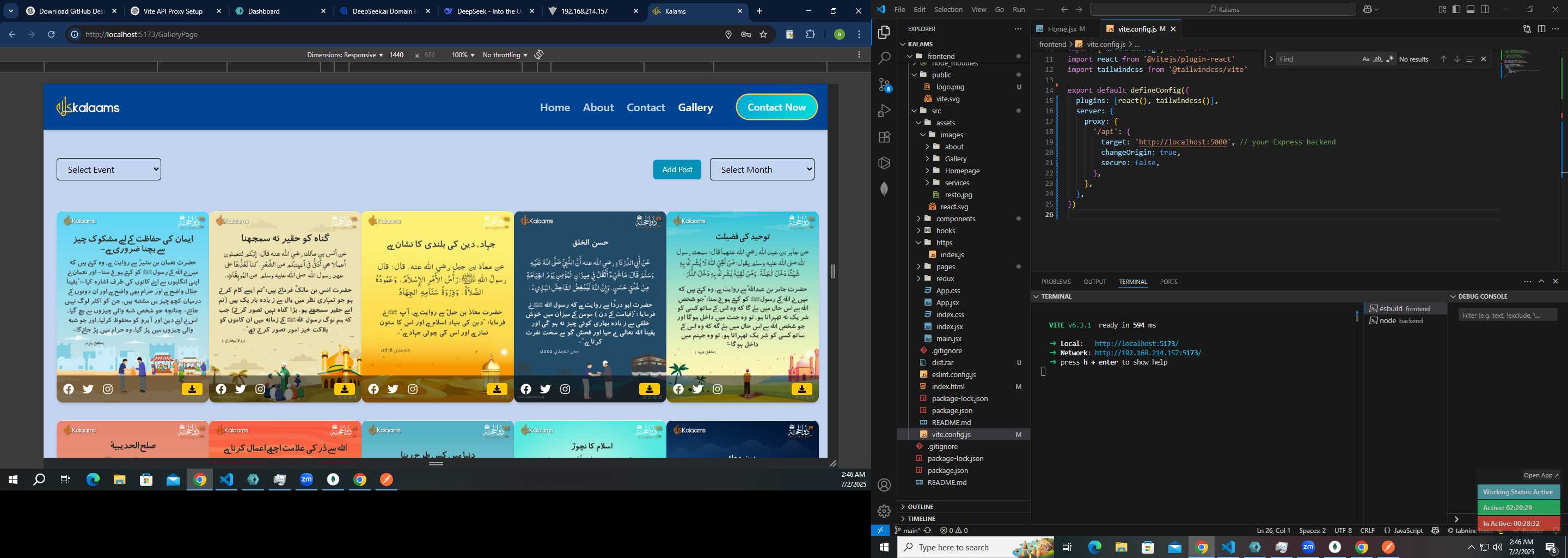1568x558 pixels.
Task: Expand the redux folder in Explorer
Action: 945,278
